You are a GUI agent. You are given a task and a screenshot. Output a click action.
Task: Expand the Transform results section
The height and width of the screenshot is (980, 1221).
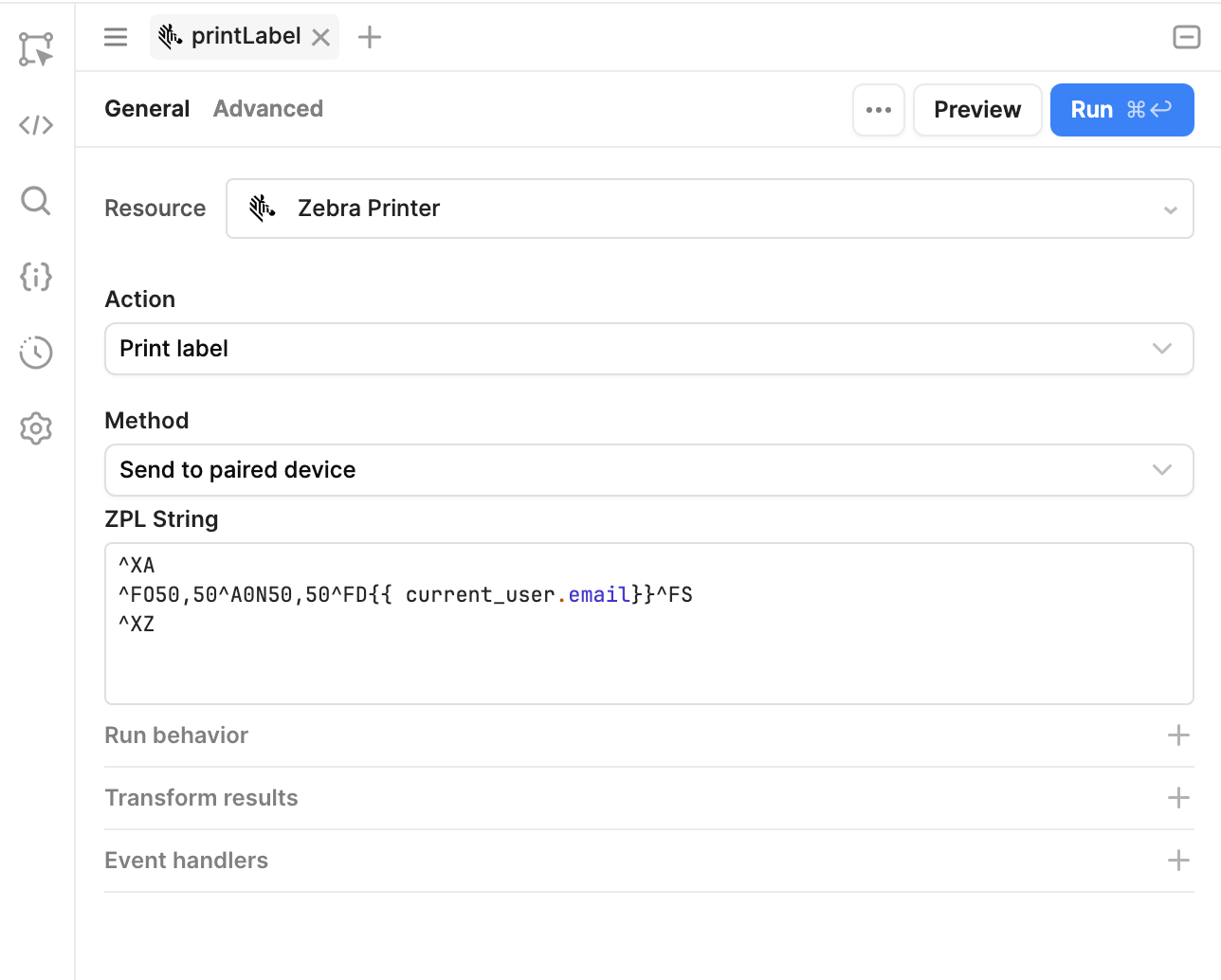[x=648, y=798]
